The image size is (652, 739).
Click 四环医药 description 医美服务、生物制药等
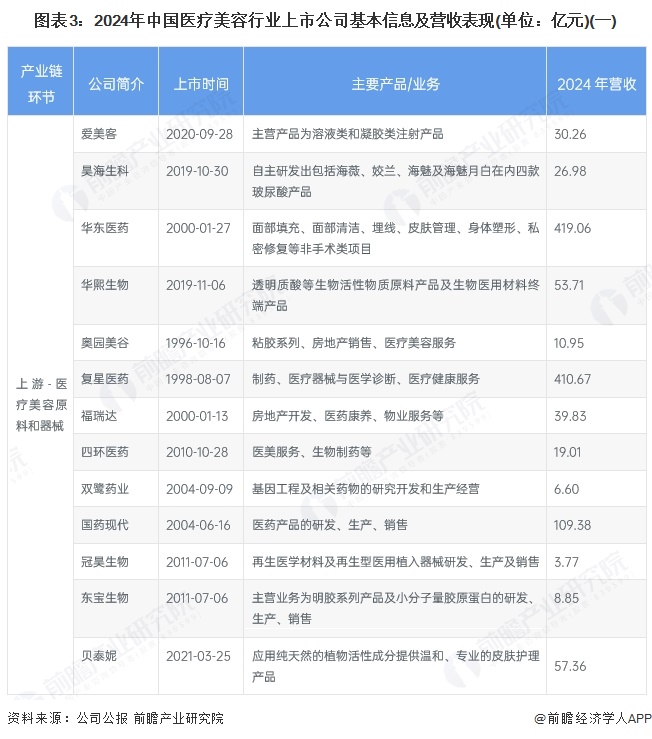pos(312,452)
